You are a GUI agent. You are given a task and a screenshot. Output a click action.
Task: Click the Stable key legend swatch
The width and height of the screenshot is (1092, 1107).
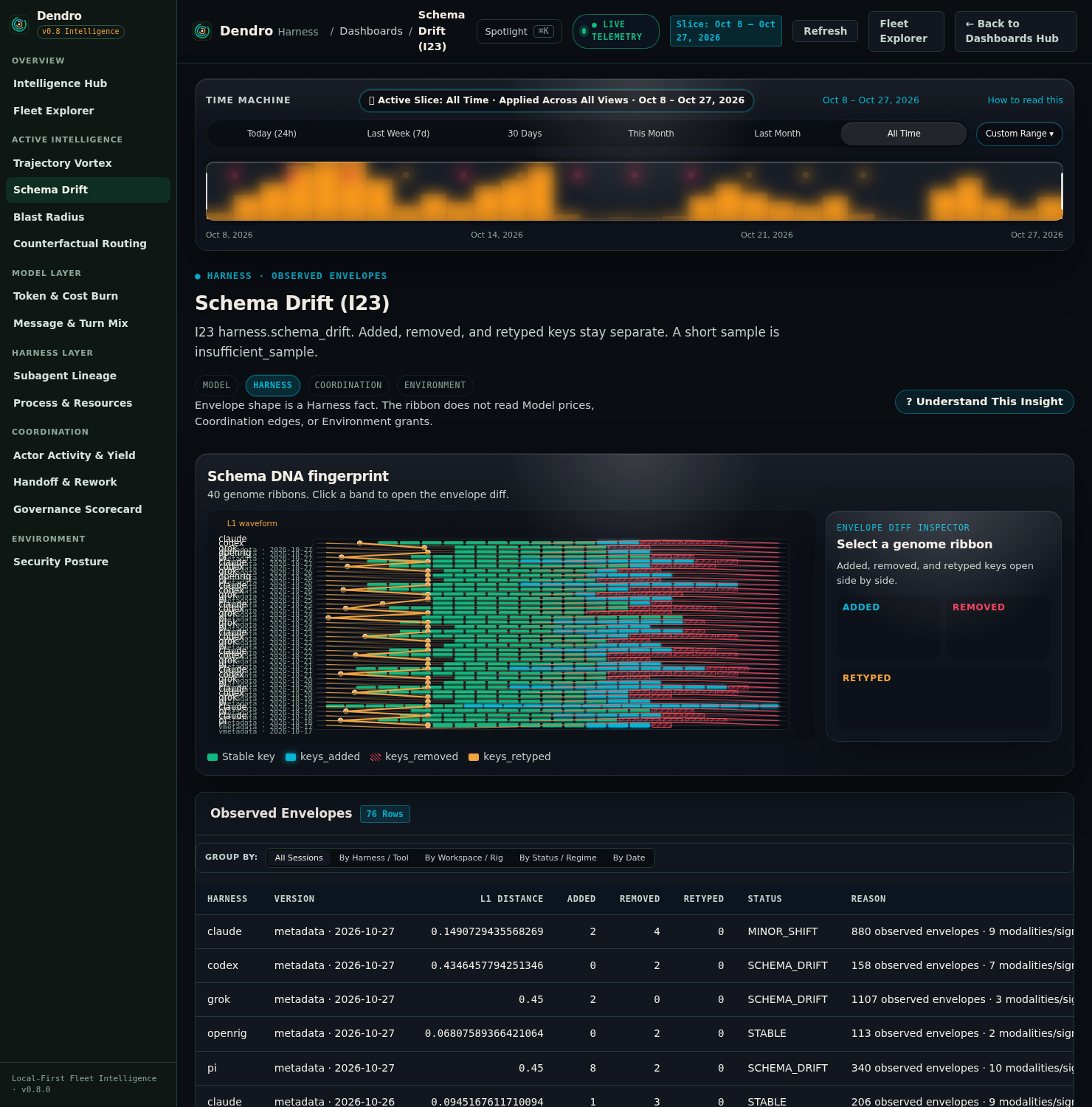212,757
